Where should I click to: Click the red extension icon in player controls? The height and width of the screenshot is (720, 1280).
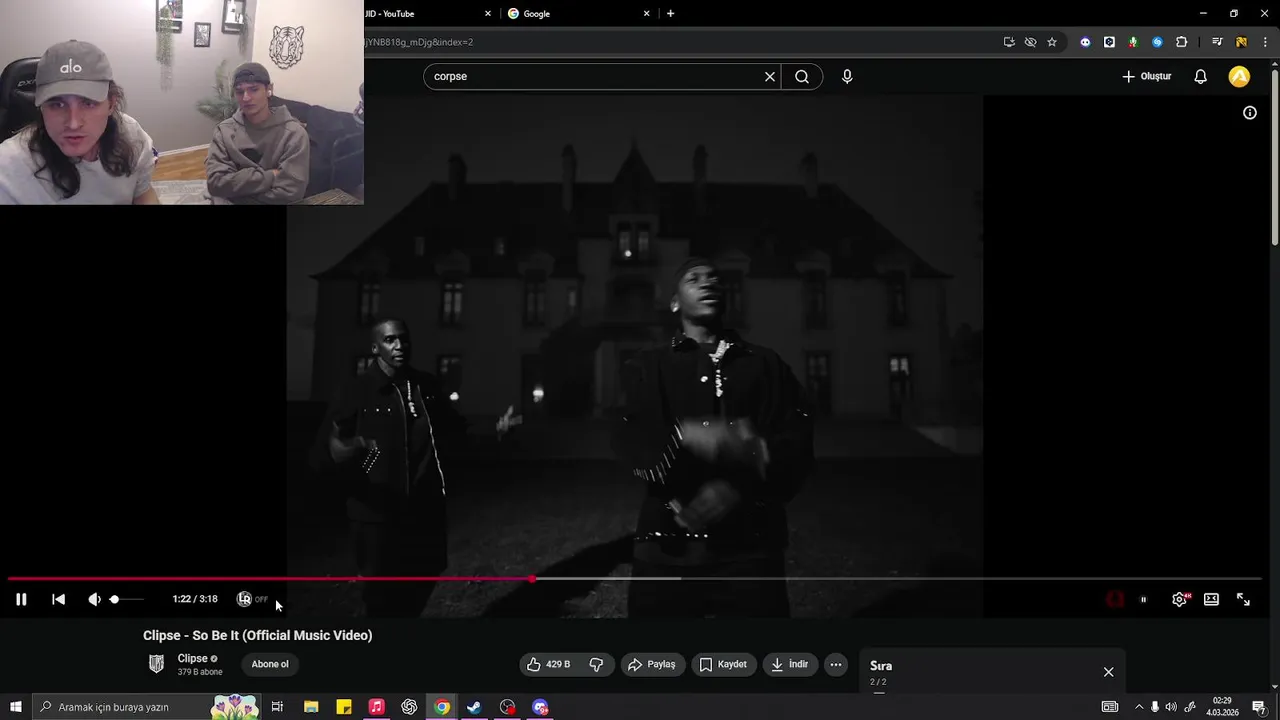pyautogui.click(x=1115, y=599)
